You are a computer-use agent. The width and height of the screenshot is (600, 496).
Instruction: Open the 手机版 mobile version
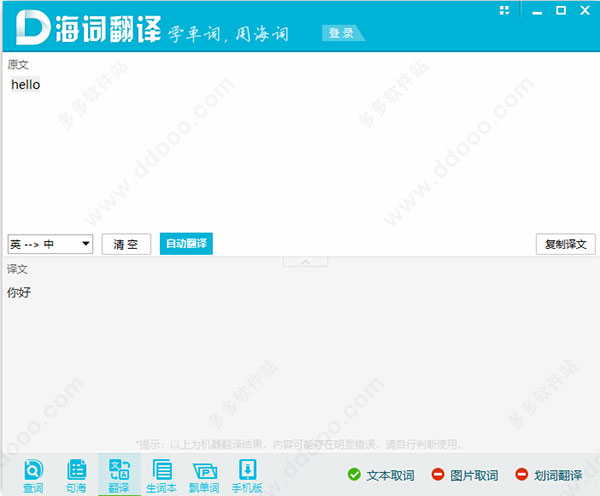pos(247,476)
